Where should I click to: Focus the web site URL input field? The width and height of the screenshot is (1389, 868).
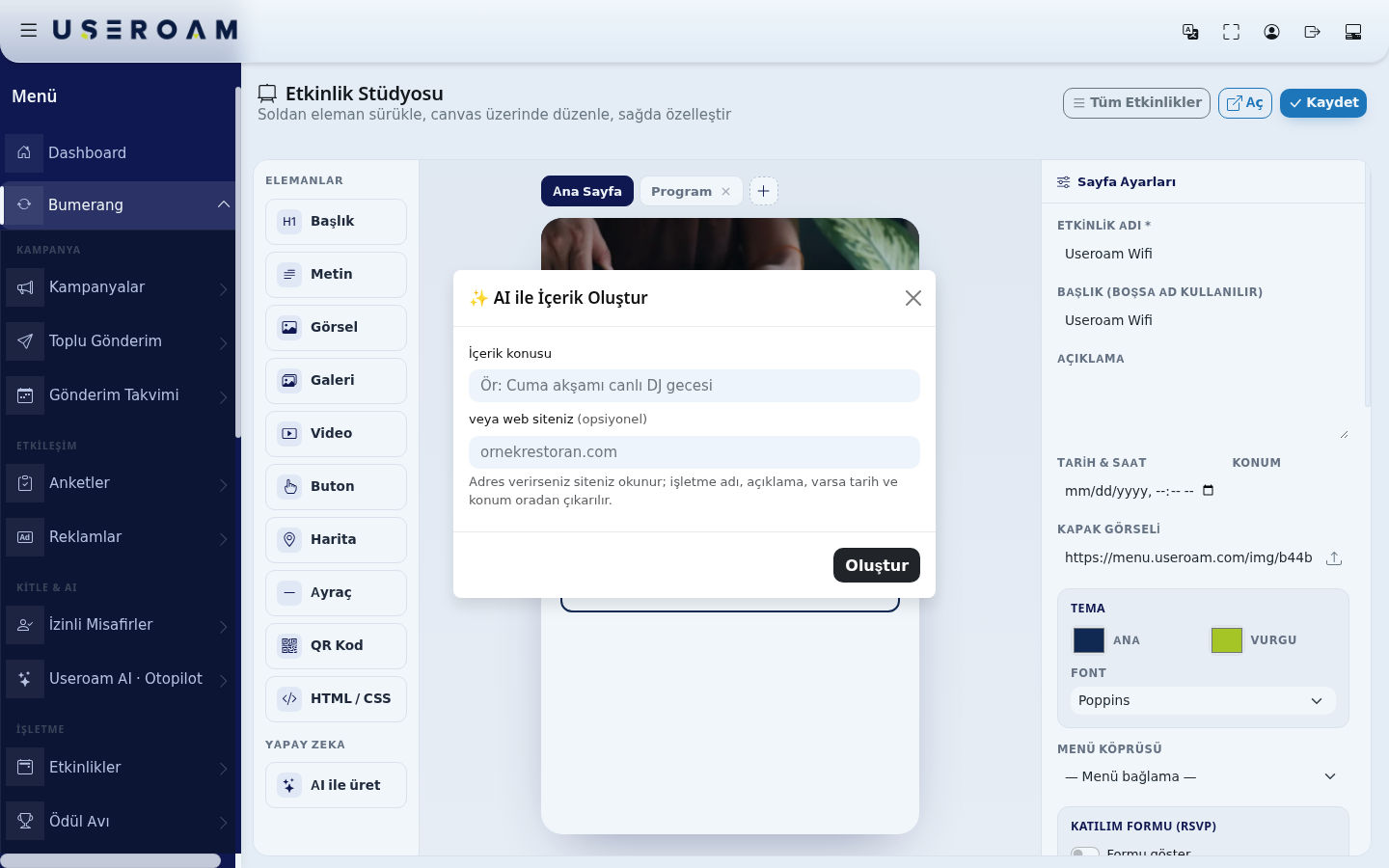pos(694,452)
